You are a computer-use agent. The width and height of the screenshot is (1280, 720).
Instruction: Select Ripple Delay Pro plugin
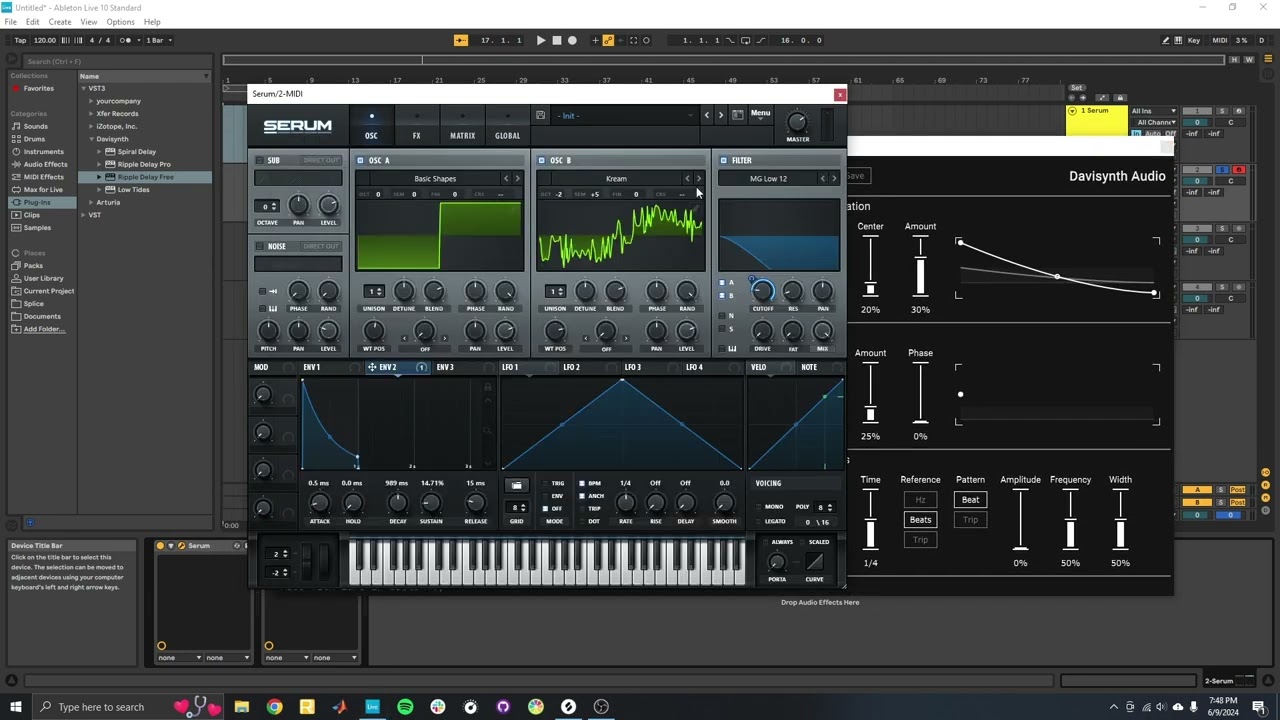pos(144,164)
